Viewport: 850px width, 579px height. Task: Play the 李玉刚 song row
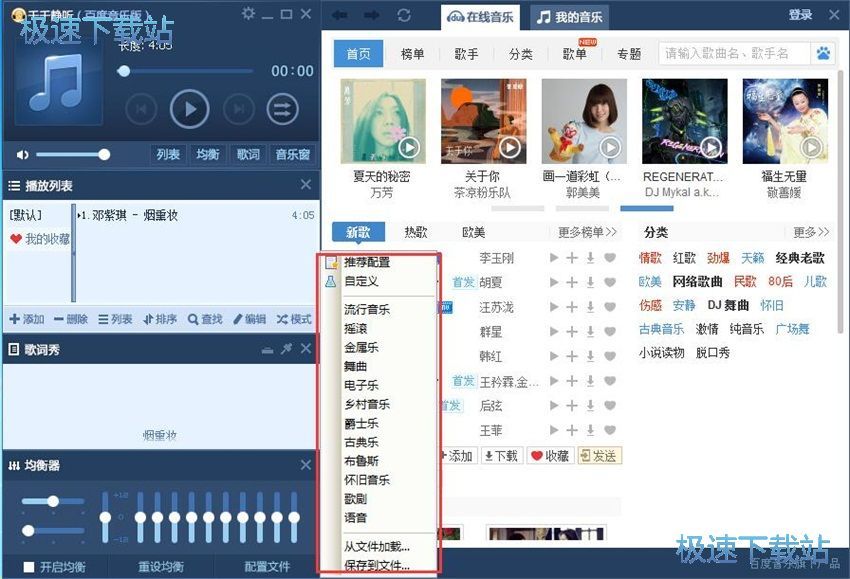tap(553, 258)
